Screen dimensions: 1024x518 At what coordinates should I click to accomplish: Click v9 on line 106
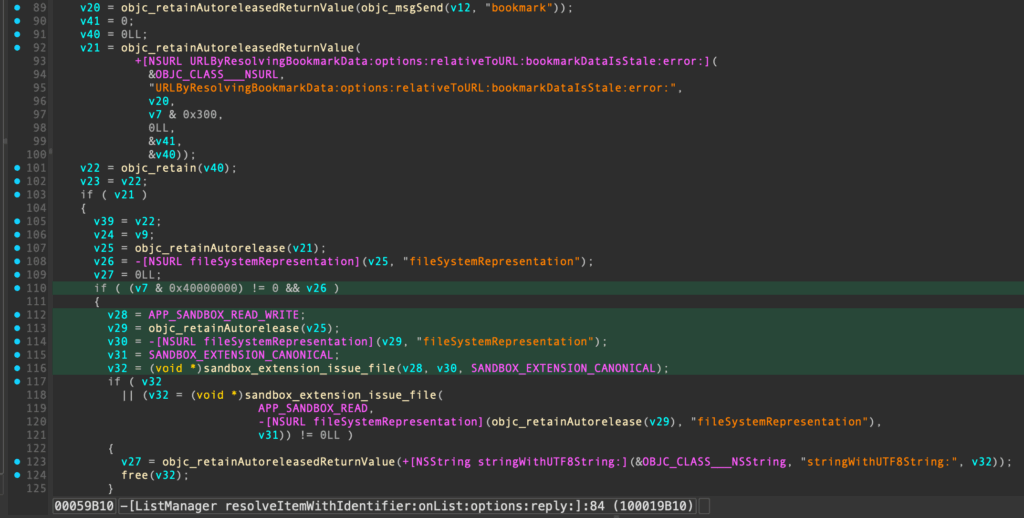click(142, 235)
